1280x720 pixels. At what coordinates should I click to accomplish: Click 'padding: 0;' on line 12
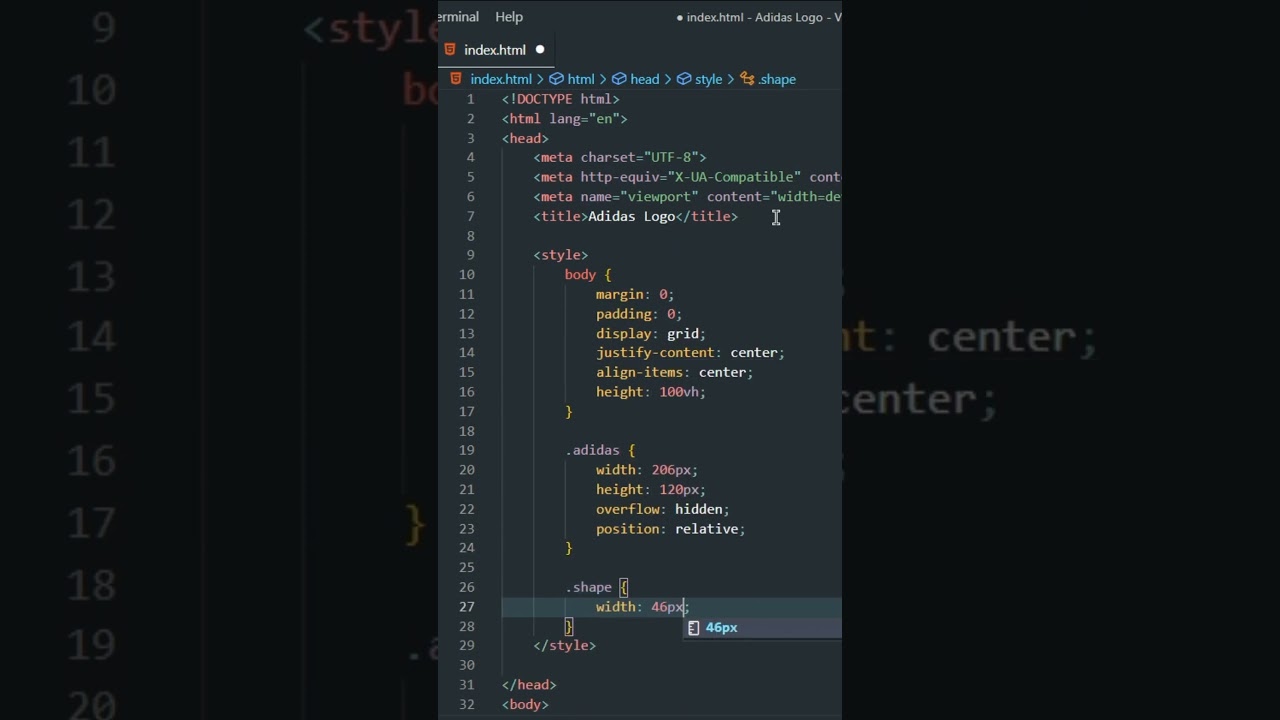click(x=640, y=314)
